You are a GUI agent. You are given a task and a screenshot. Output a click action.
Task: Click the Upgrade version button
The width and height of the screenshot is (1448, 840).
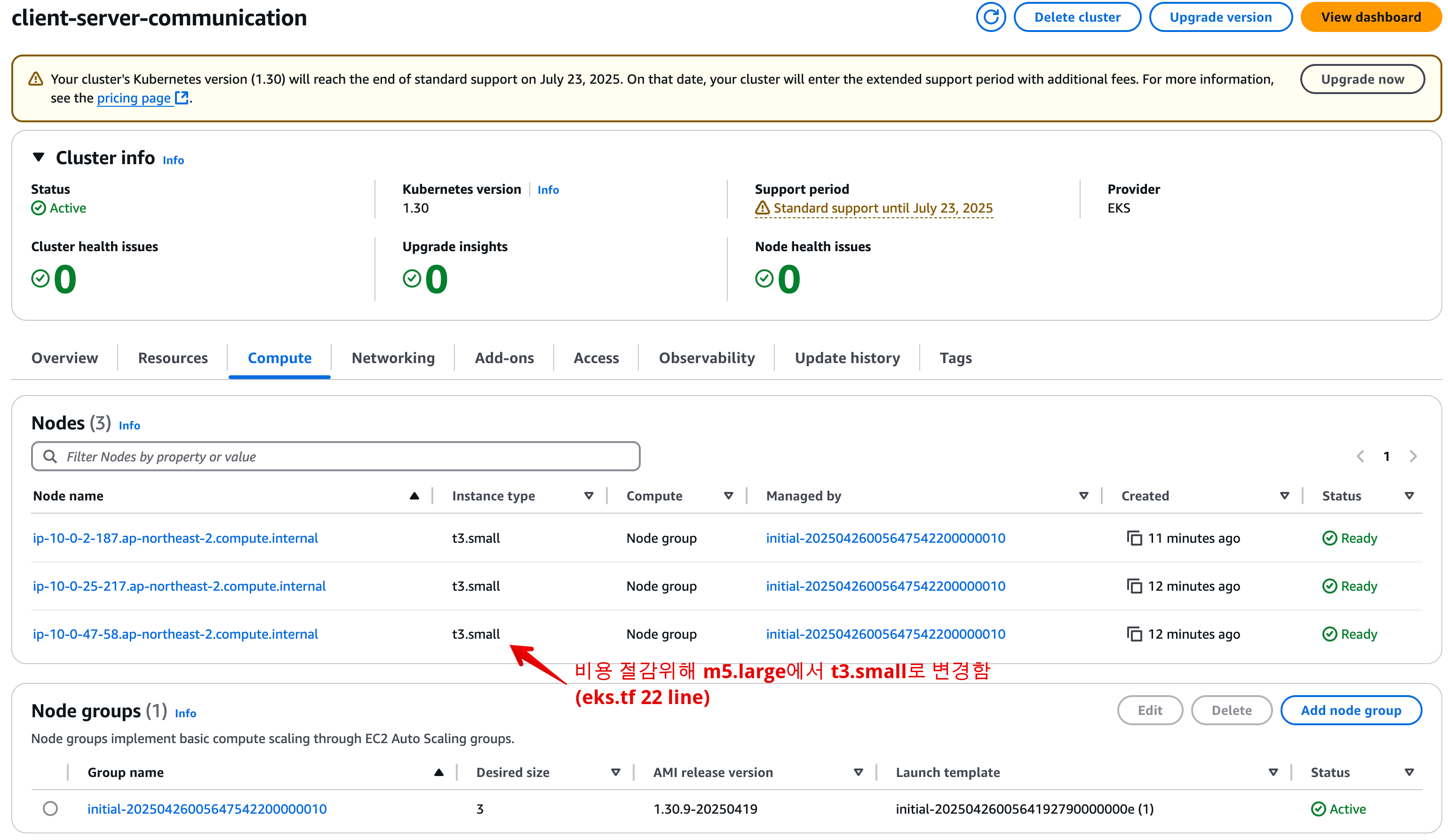coord(1220,17)
